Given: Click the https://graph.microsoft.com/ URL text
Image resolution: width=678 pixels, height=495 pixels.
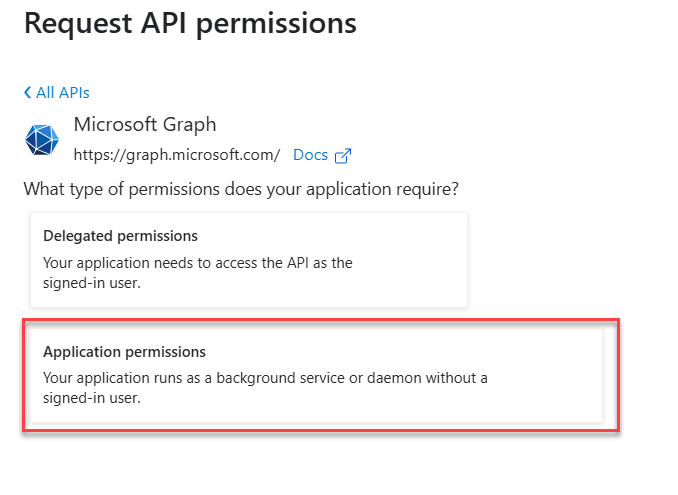Looking at the screenshot, I should (x=177, y=155).
